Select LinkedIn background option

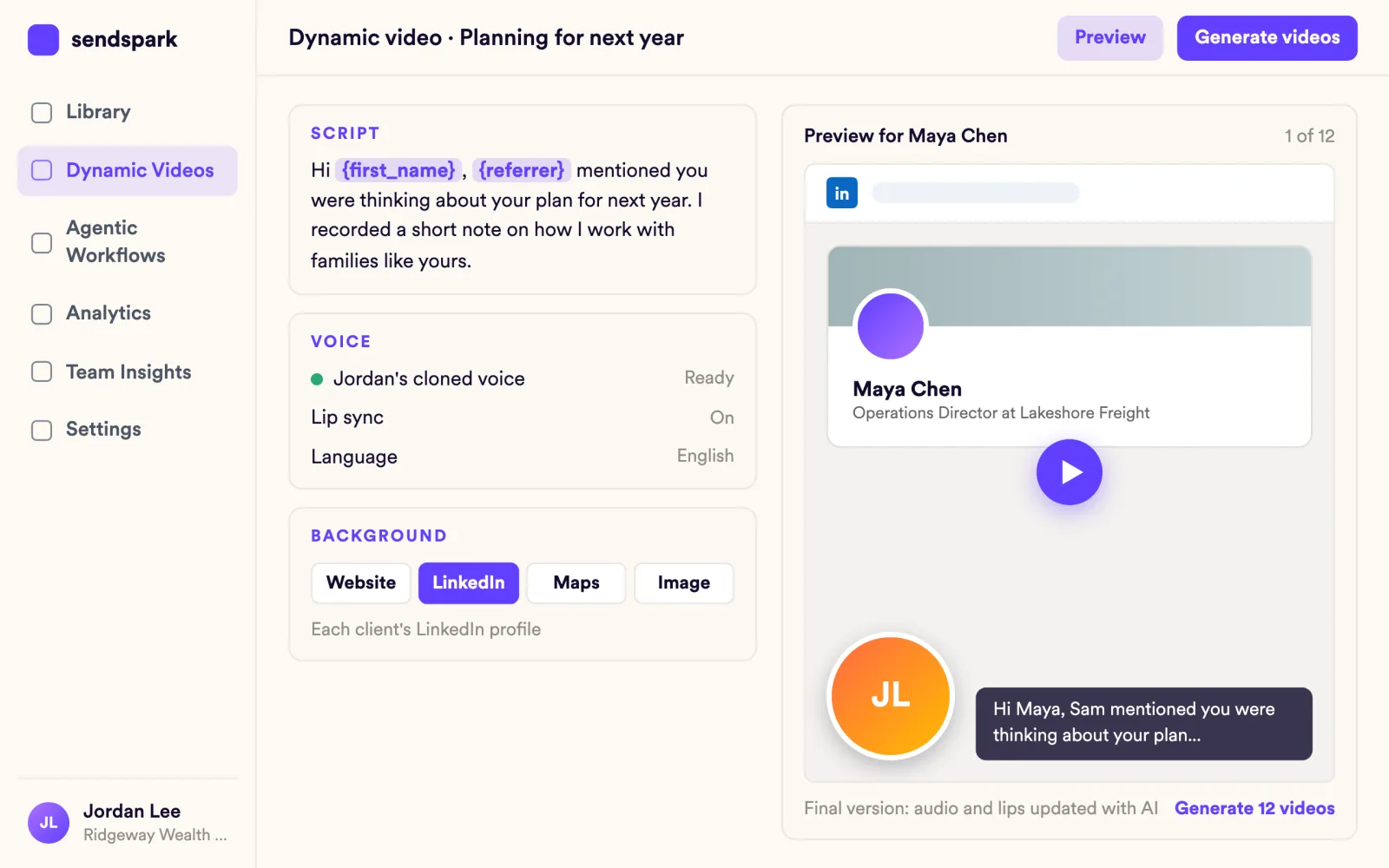469,582
